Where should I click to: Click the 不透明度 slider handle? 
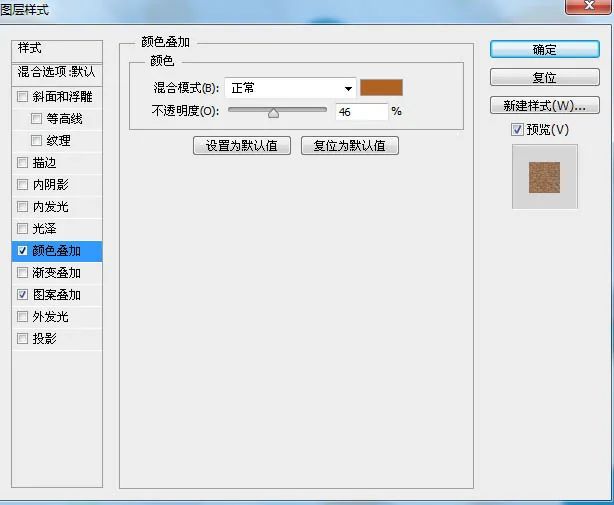(x=273, y=113)
